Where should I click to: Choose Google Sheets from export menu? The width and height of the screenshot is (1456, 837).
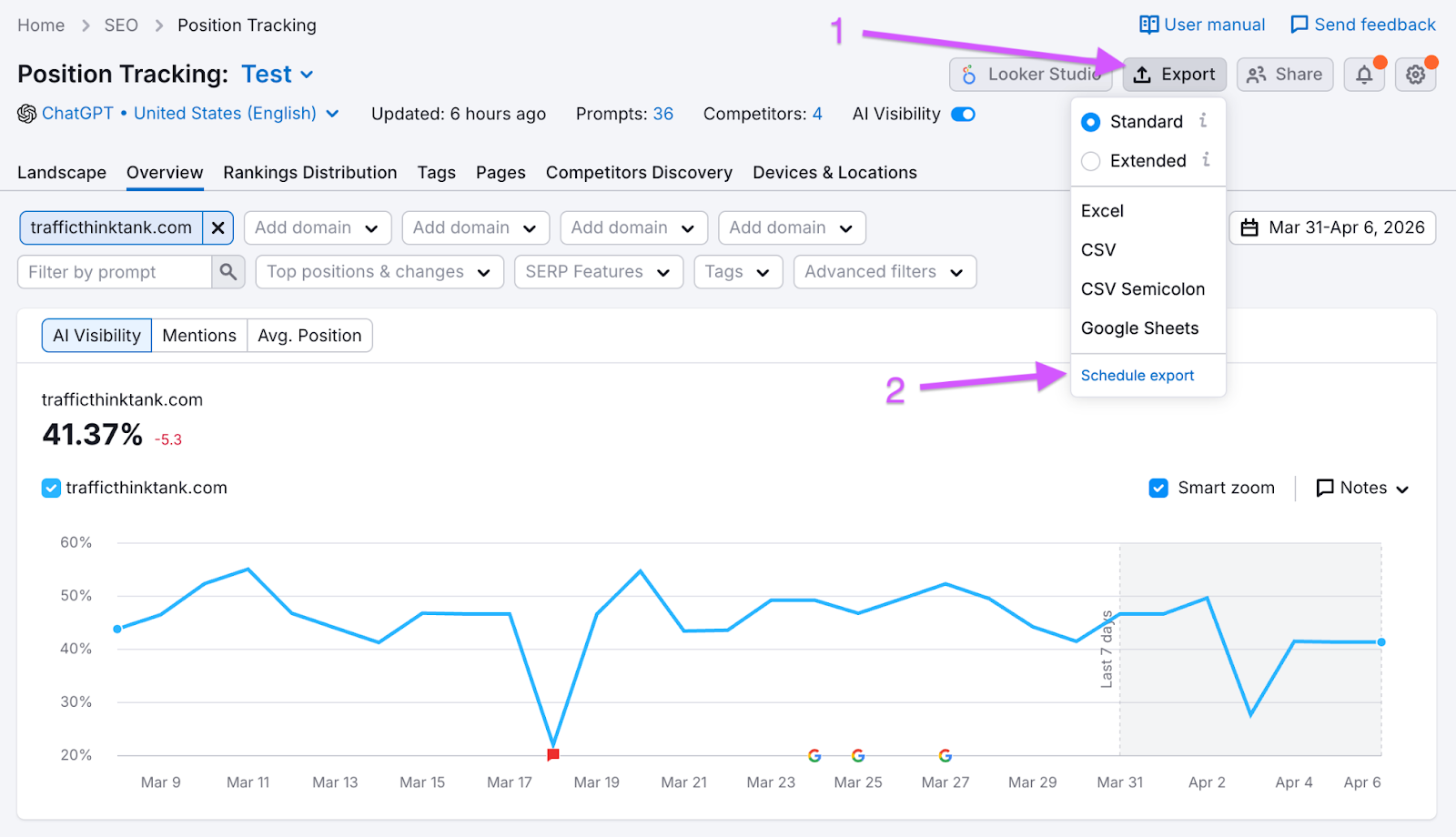pyautogui.click(x=1139, y=328)
